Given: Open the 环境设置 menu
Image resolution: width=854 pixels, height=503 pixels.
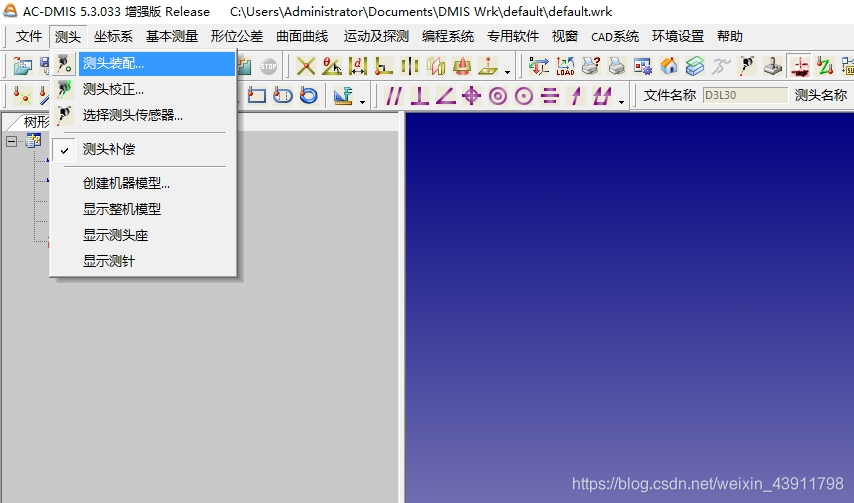Looking at the screenshot, I should (x=678, y=36).
